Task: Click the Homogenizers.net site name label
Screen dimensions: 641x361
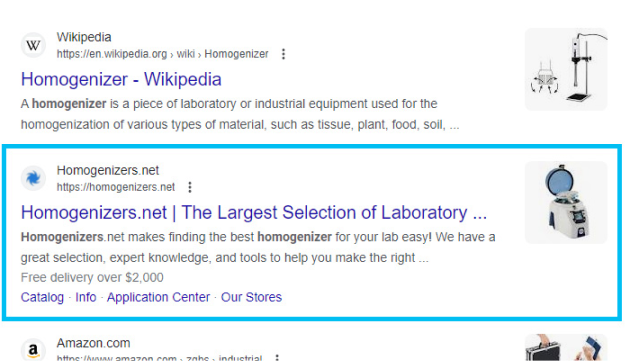Action: point(108,170)
